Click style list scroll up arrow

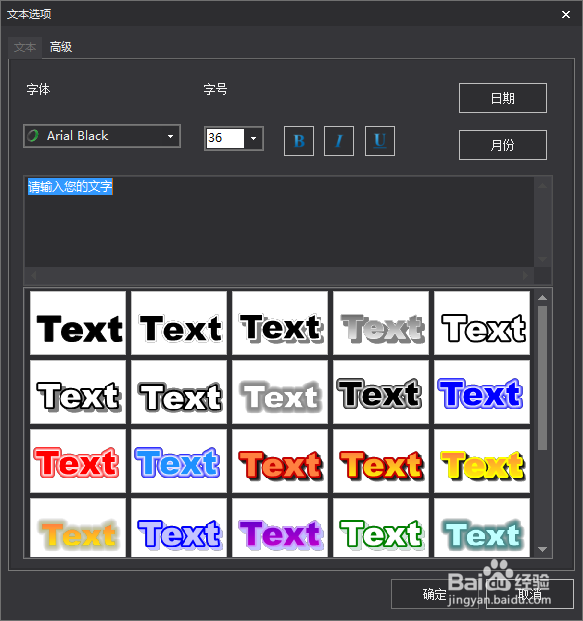click(x=543, y=297)
